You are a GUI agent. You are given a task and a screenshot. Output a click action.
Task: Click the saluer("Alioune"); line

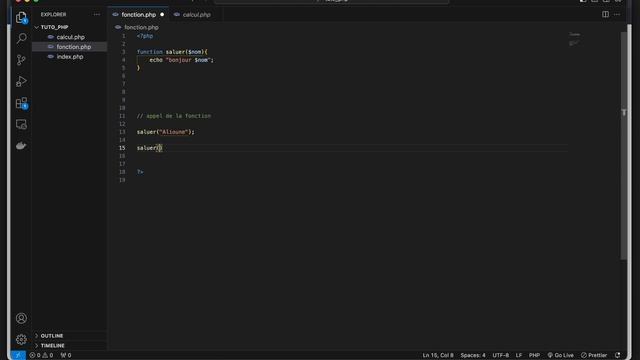[x=165, y=132]
